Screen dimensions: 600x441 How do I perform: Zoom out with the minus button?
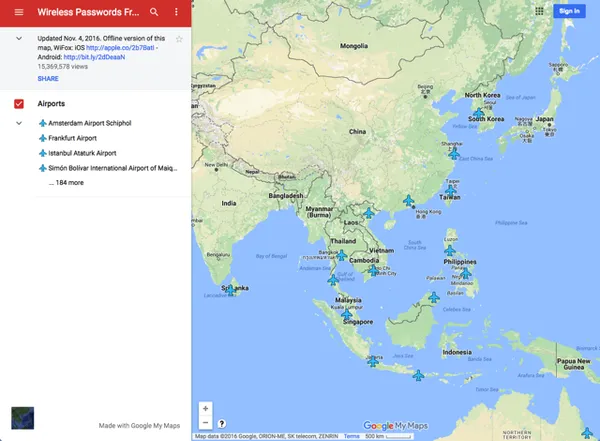[205, 422]
